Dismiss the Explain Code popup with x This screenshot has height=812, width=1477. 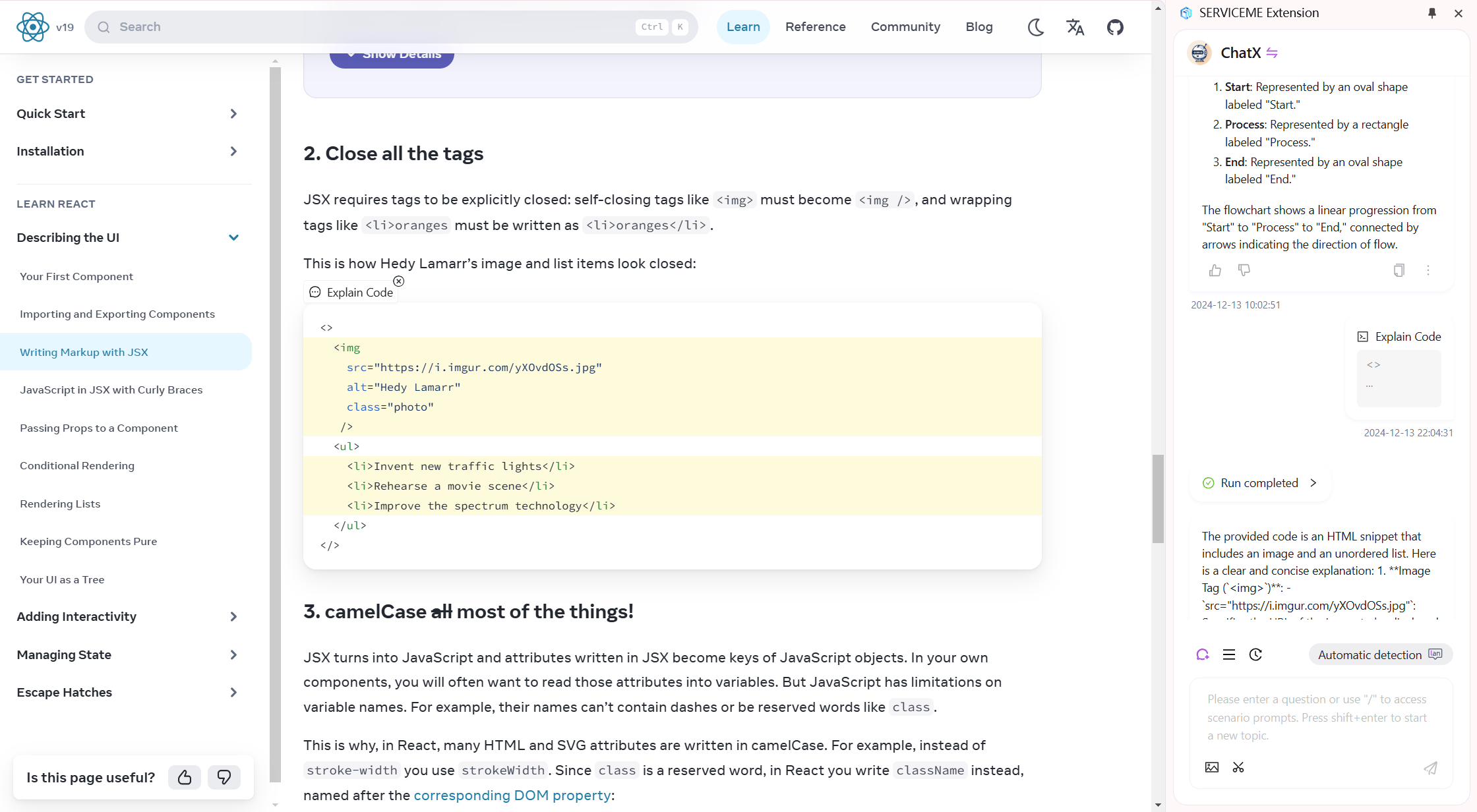[x=399, y=281]
